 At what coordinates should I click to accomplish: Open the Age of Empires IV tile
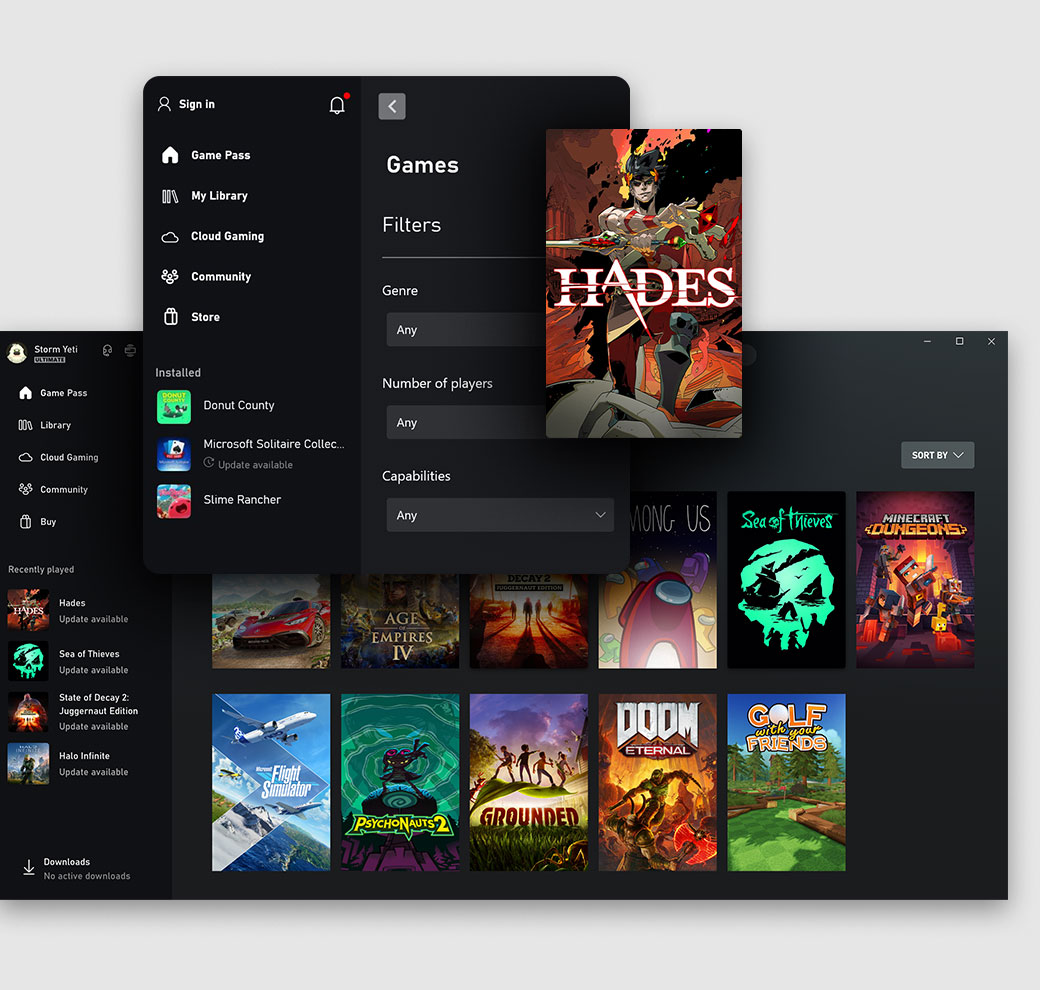[x=400, y=621]
